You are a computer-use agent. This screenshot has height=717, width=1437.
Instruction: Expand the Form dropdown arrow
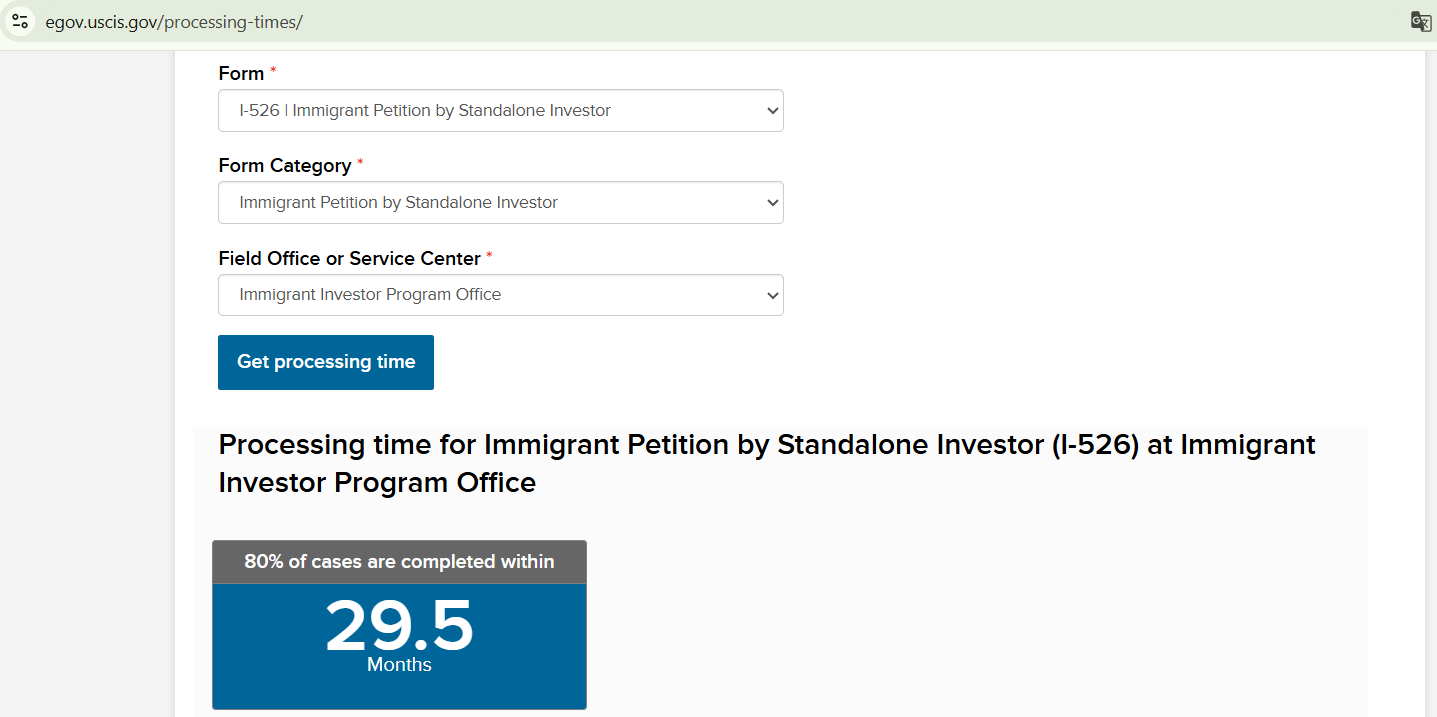[x=771, y=111]
